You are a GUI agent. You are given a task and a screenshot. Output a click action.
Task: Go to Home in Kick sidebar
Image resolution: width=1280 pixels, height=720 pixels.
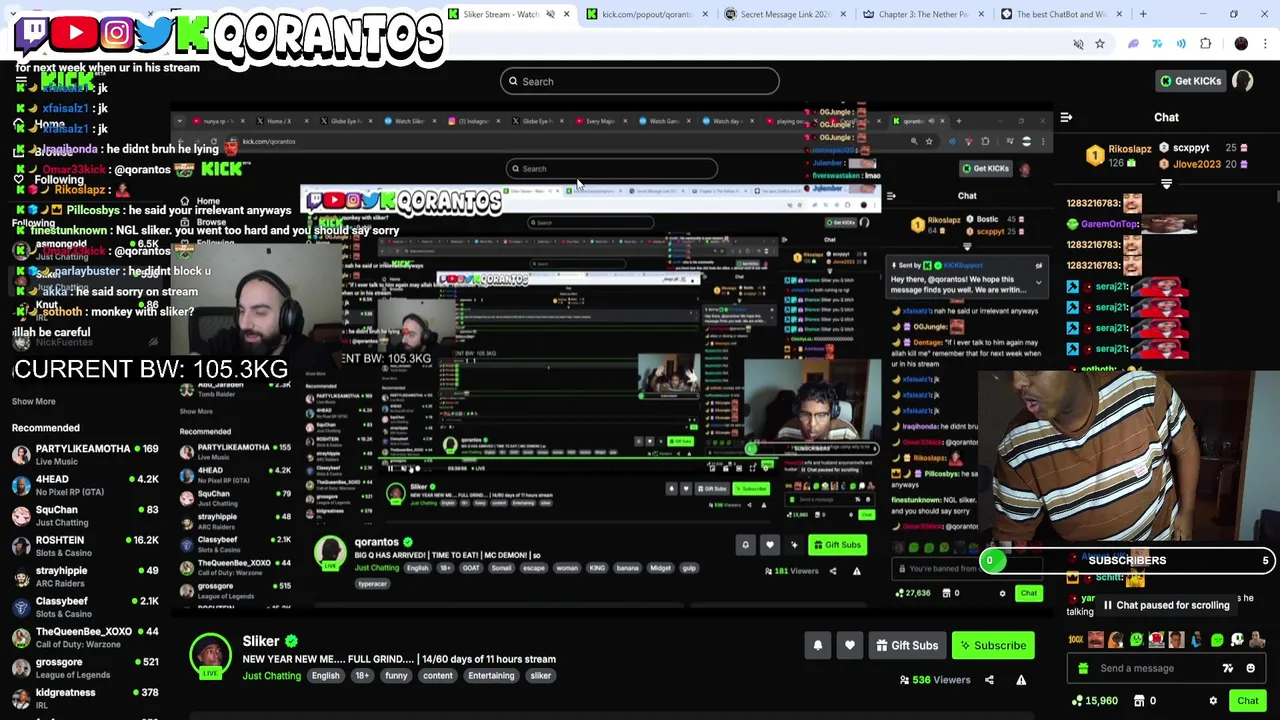(x=49, y=125)
